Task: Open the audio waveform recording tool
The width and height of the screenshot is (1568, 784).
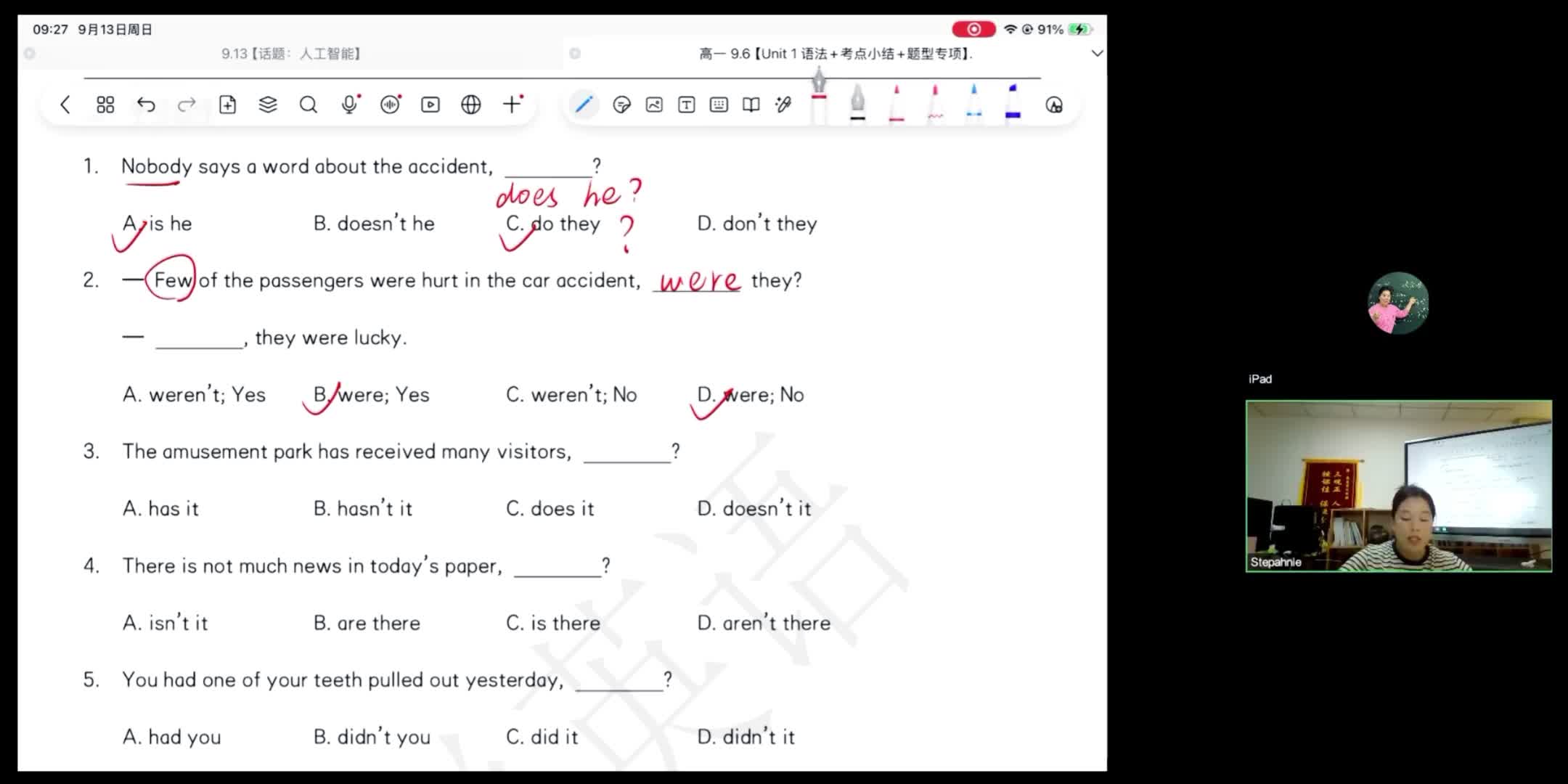Action: point(391,105)
